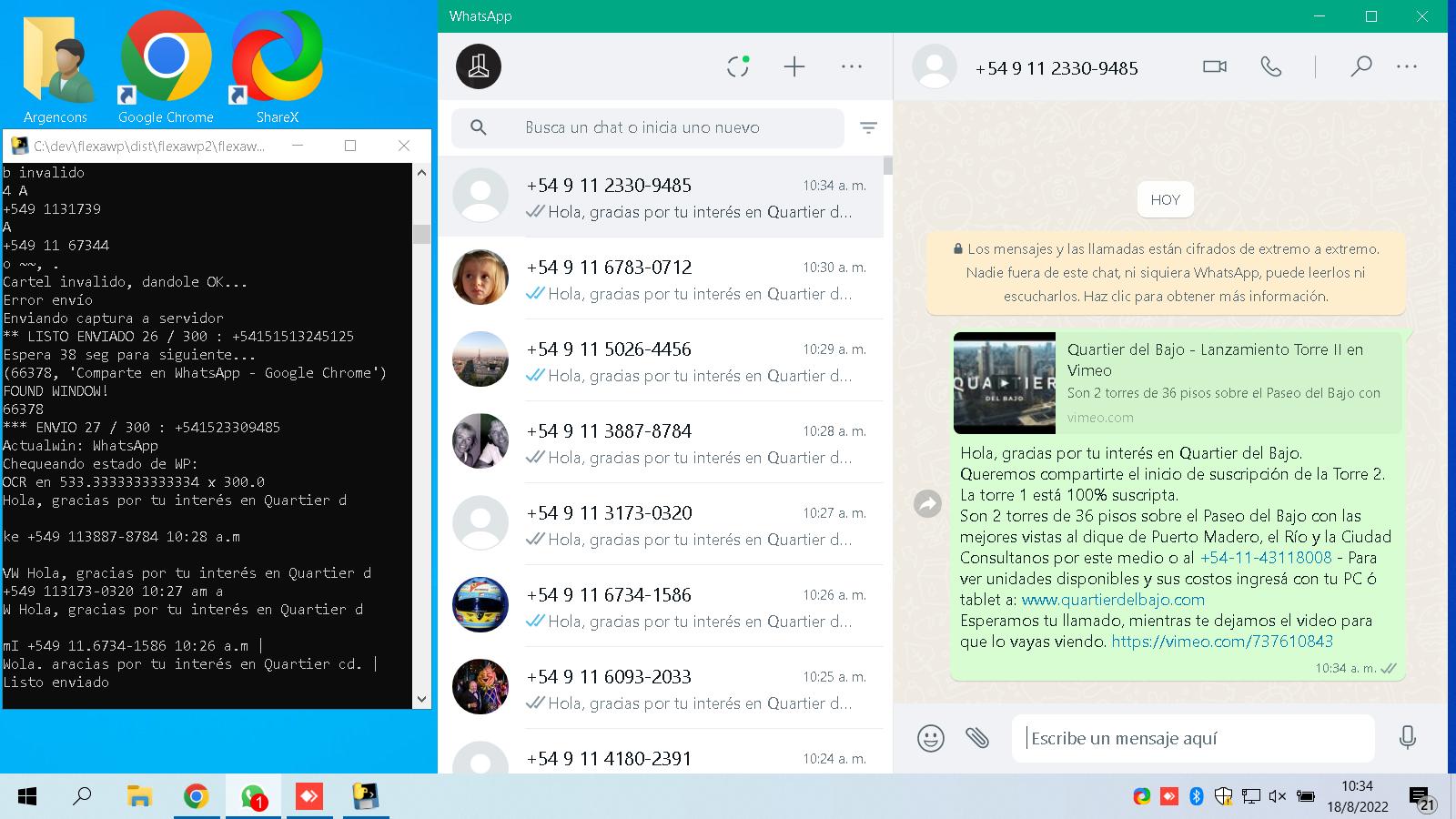This screenshot has height=819, width=1456.
Task: Click contact number in chat header
Action: point(1057,68)
